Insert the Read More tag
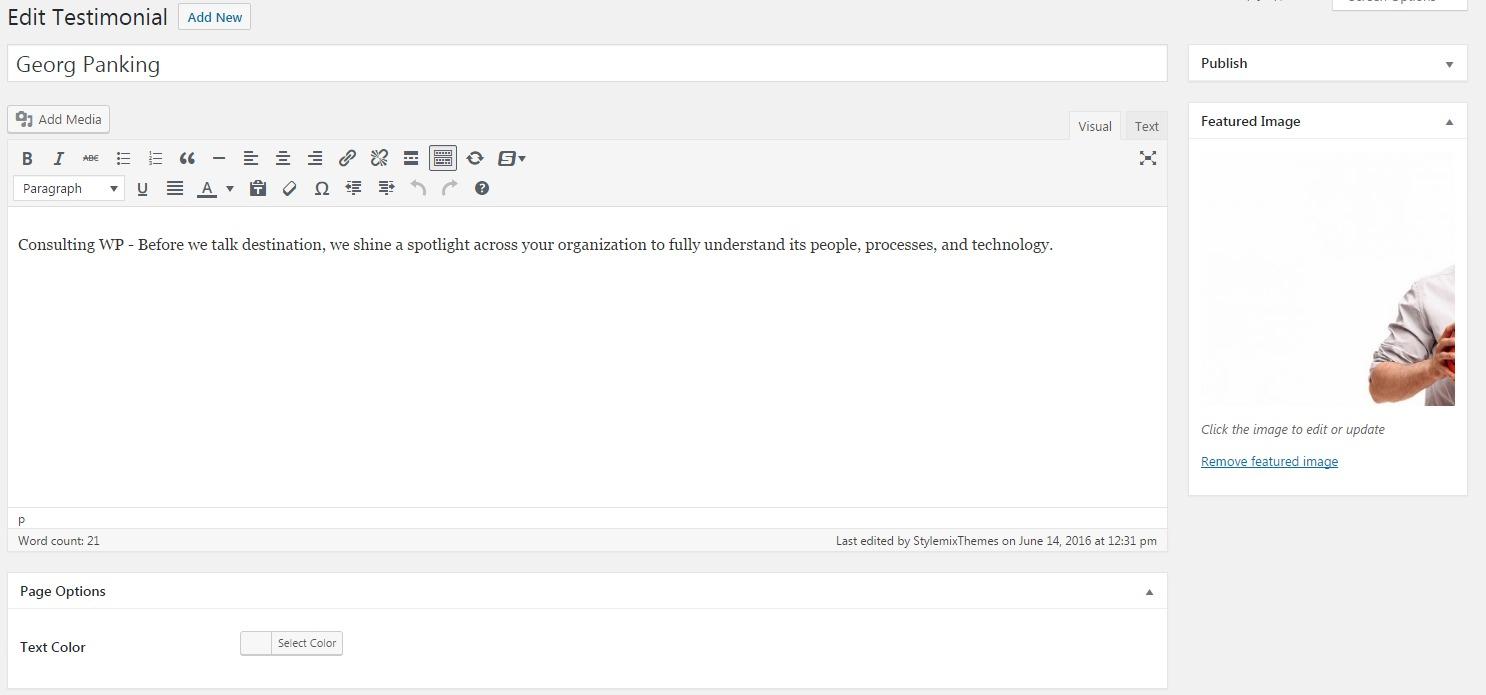 (411, 158)
